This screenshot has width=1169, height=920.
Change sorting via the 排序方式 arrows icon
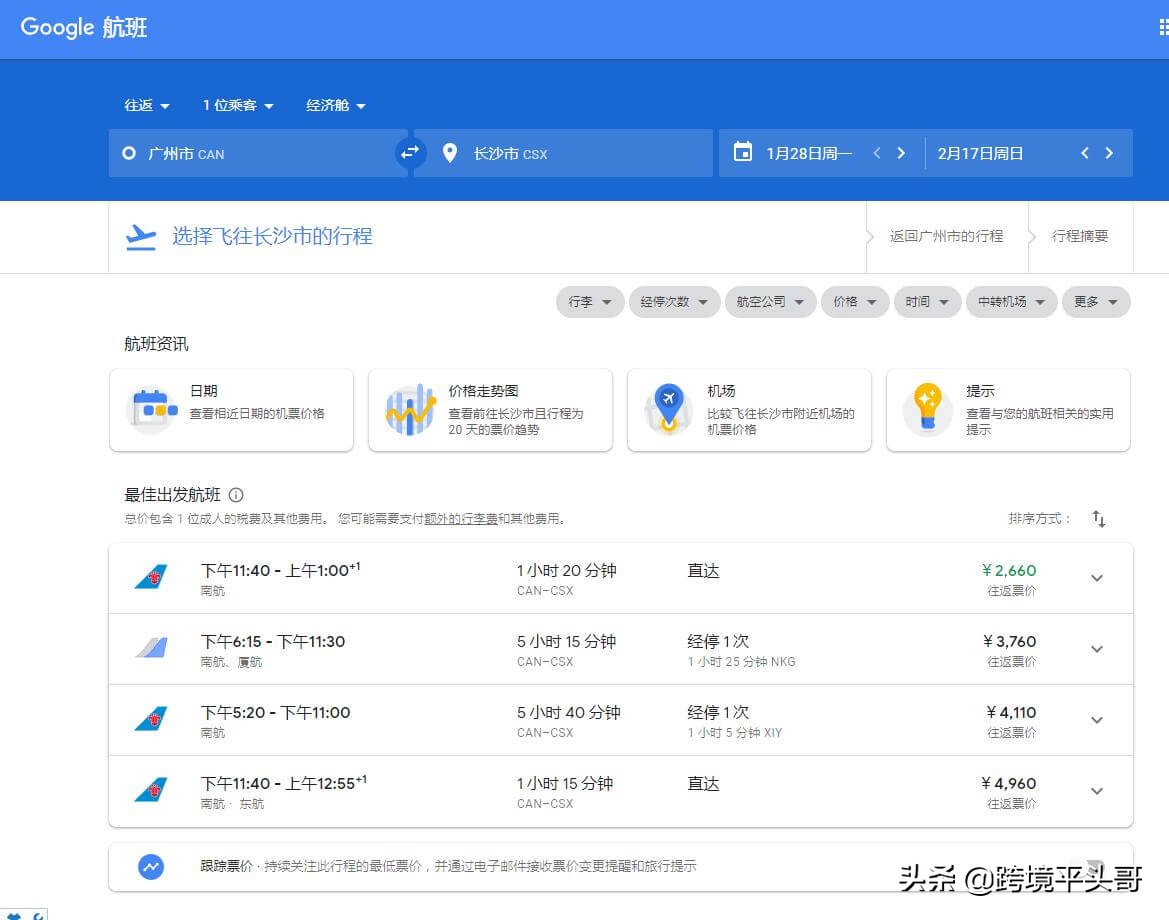click(1097, 519)
